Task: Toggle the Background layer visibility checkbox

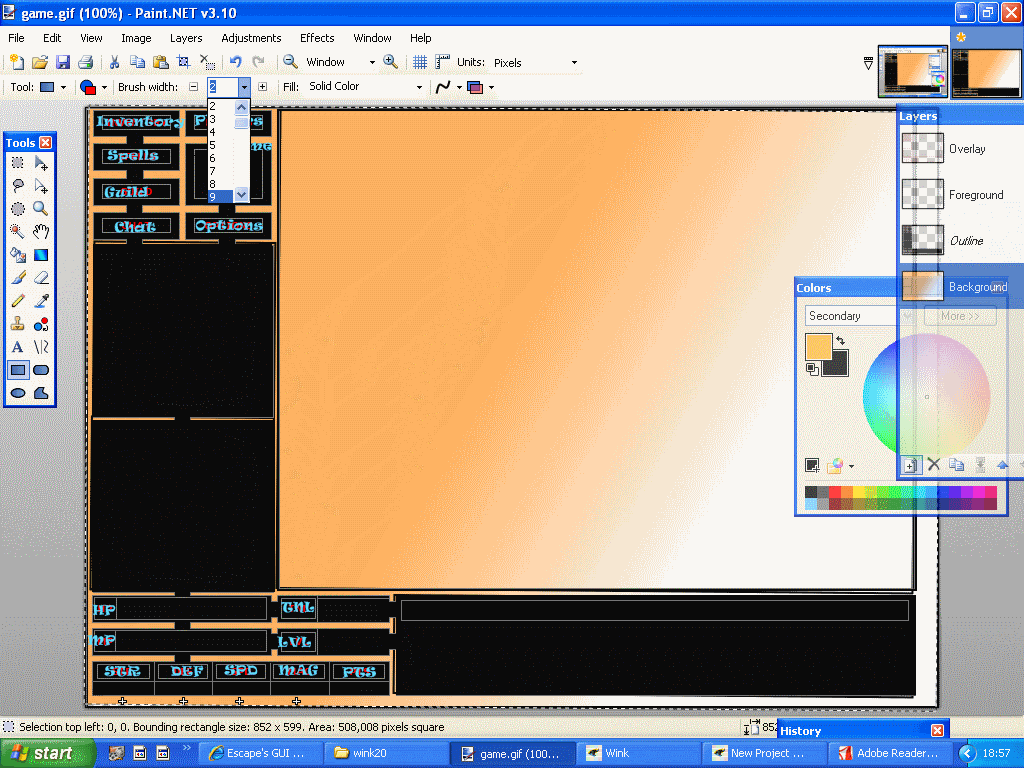Action: [998, 287]
